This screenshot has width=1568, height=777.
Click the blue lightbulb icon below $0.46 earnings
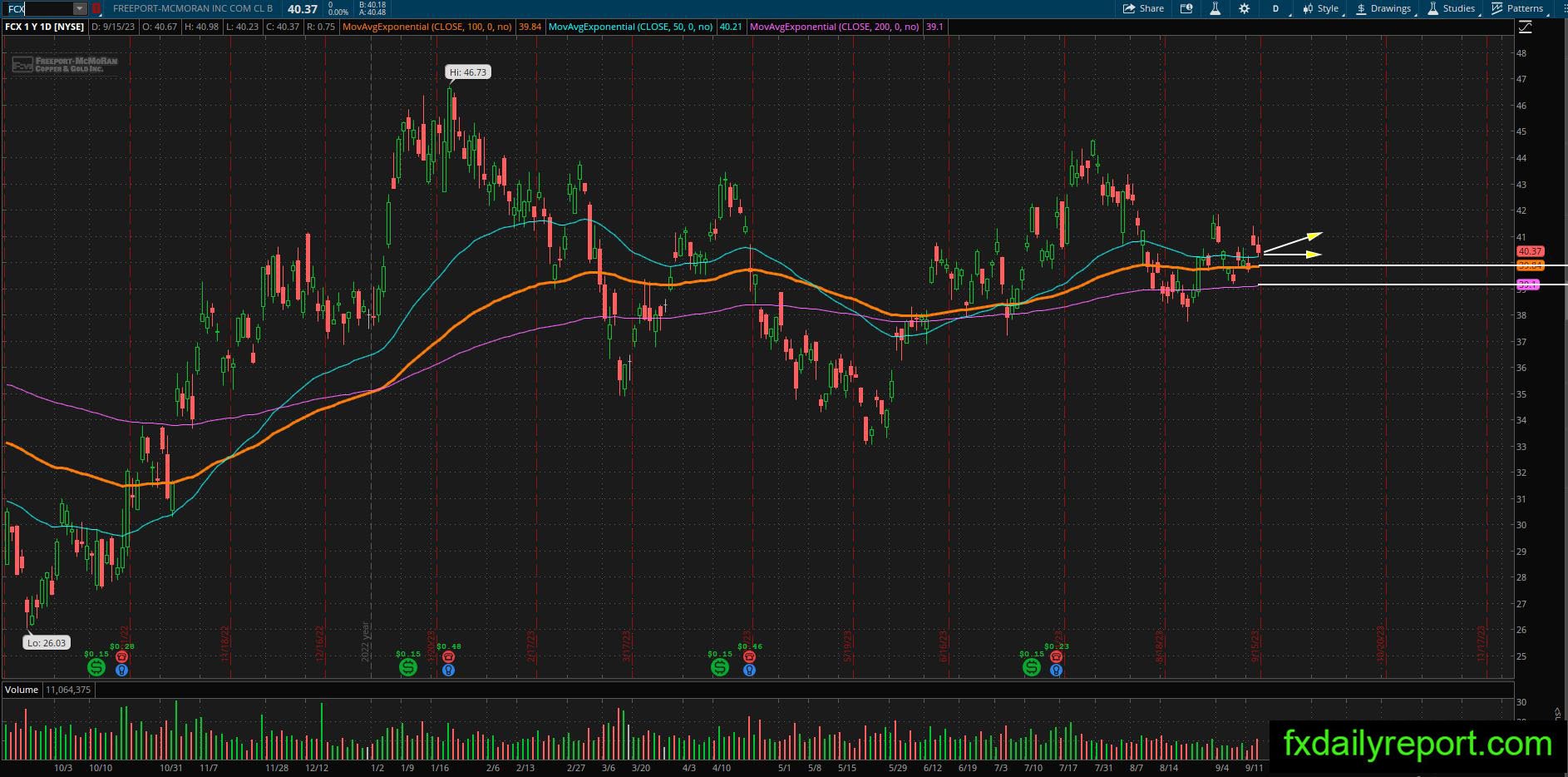(749, 670)
